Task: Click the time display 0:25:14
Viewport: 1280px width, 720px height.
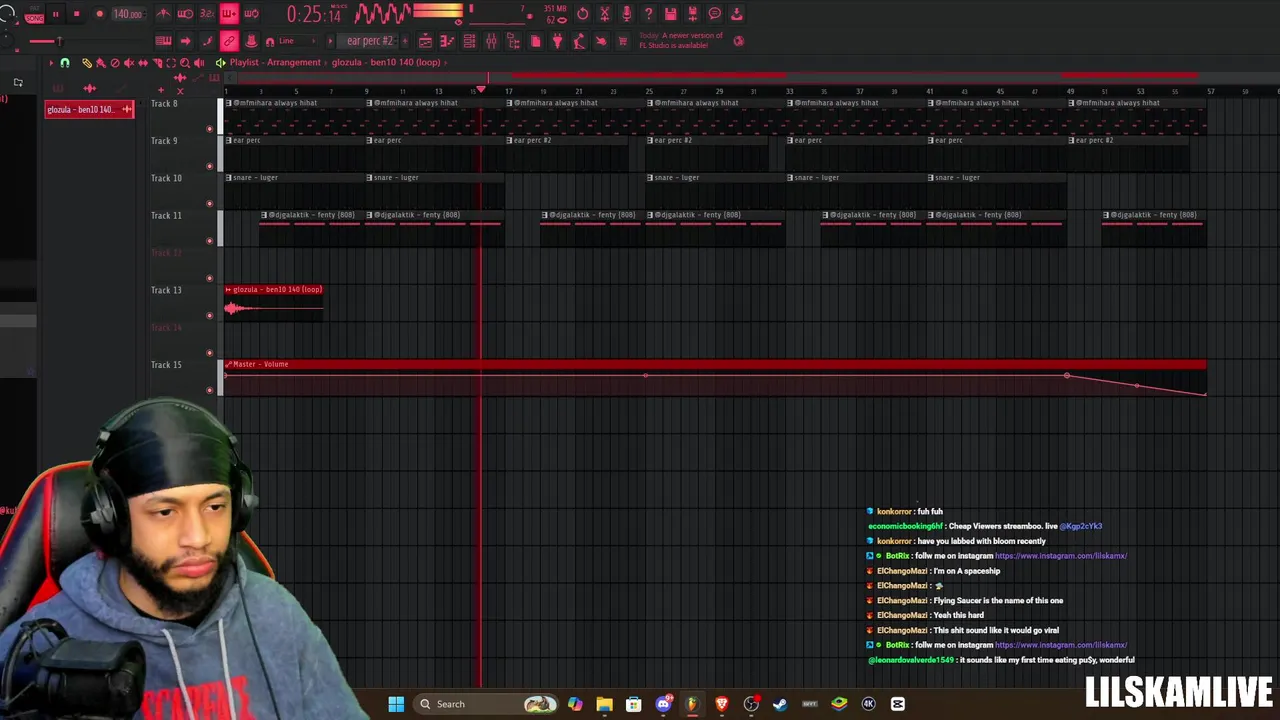Action: pos(314,14)
